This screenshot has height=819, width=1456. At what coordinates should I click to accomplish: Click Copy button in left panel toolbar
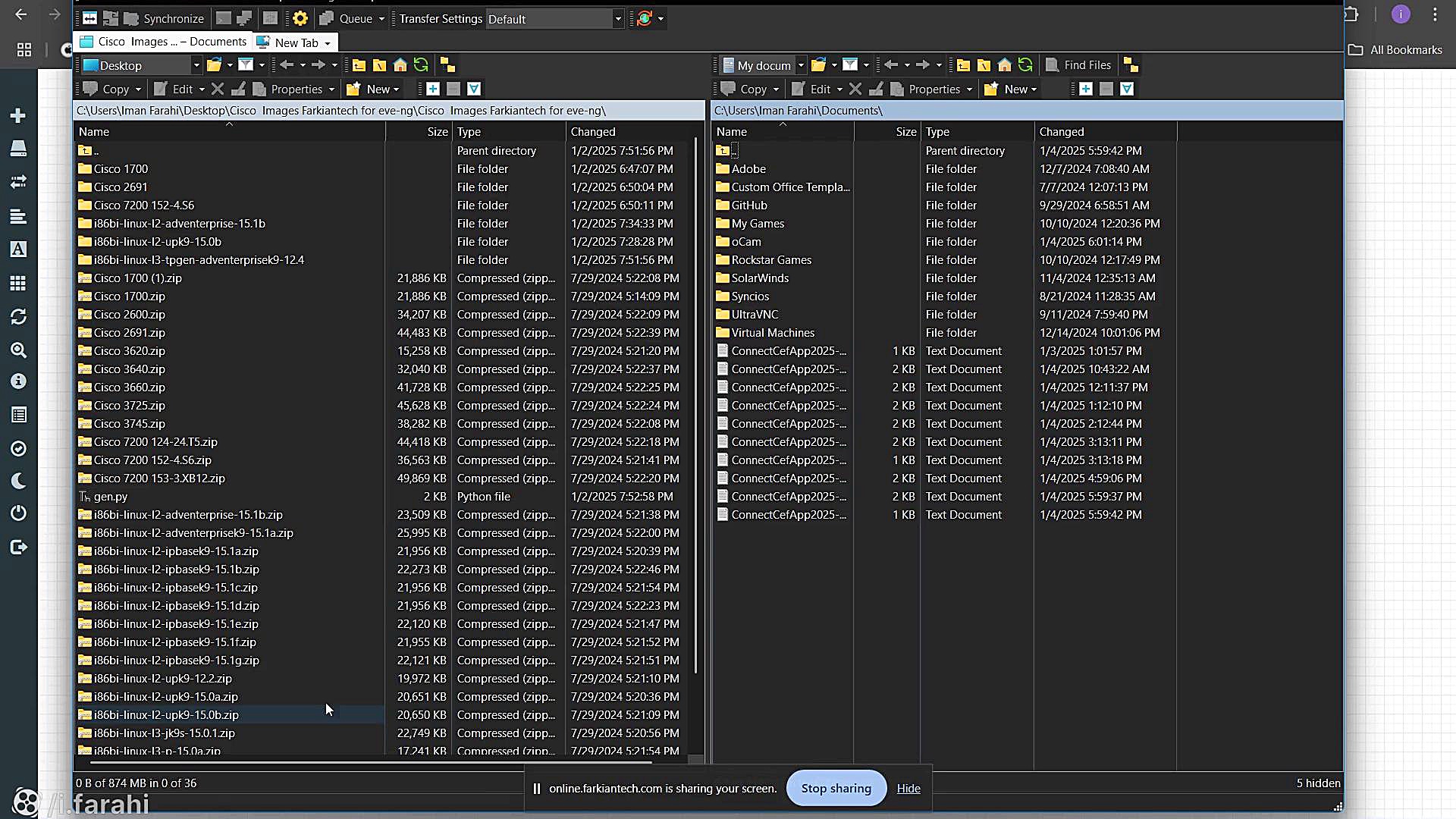click(x=106, y=89)
